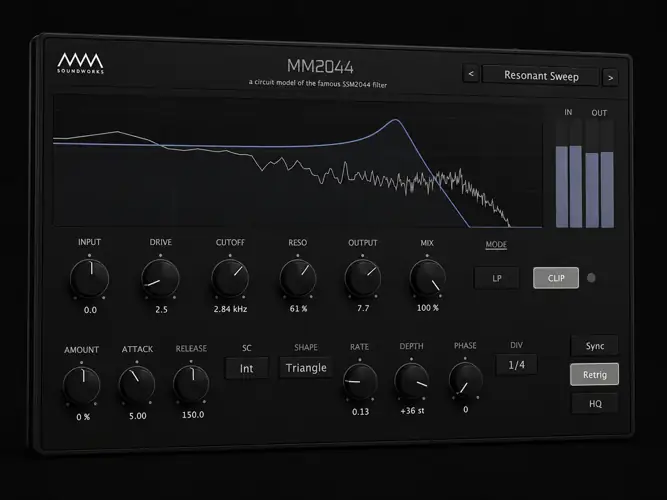Click the CUTOFF knob
The image size is (667, 500).
point(230,278)
